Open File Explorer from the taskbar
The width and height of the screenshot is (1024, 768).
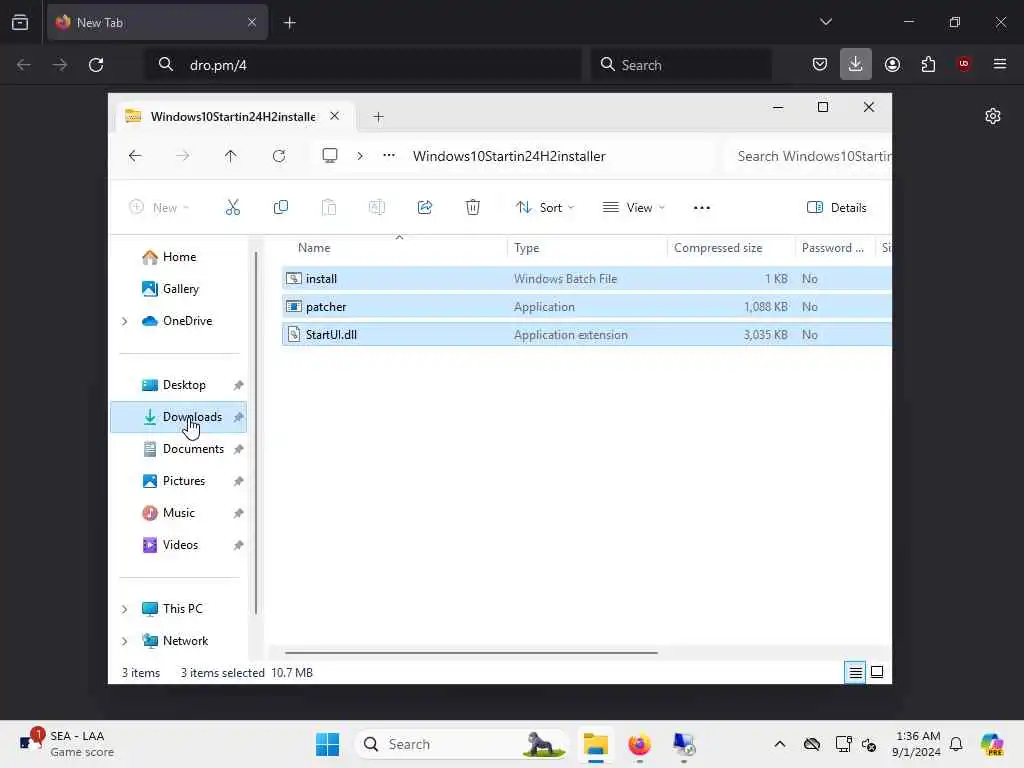tap(596, 744)
